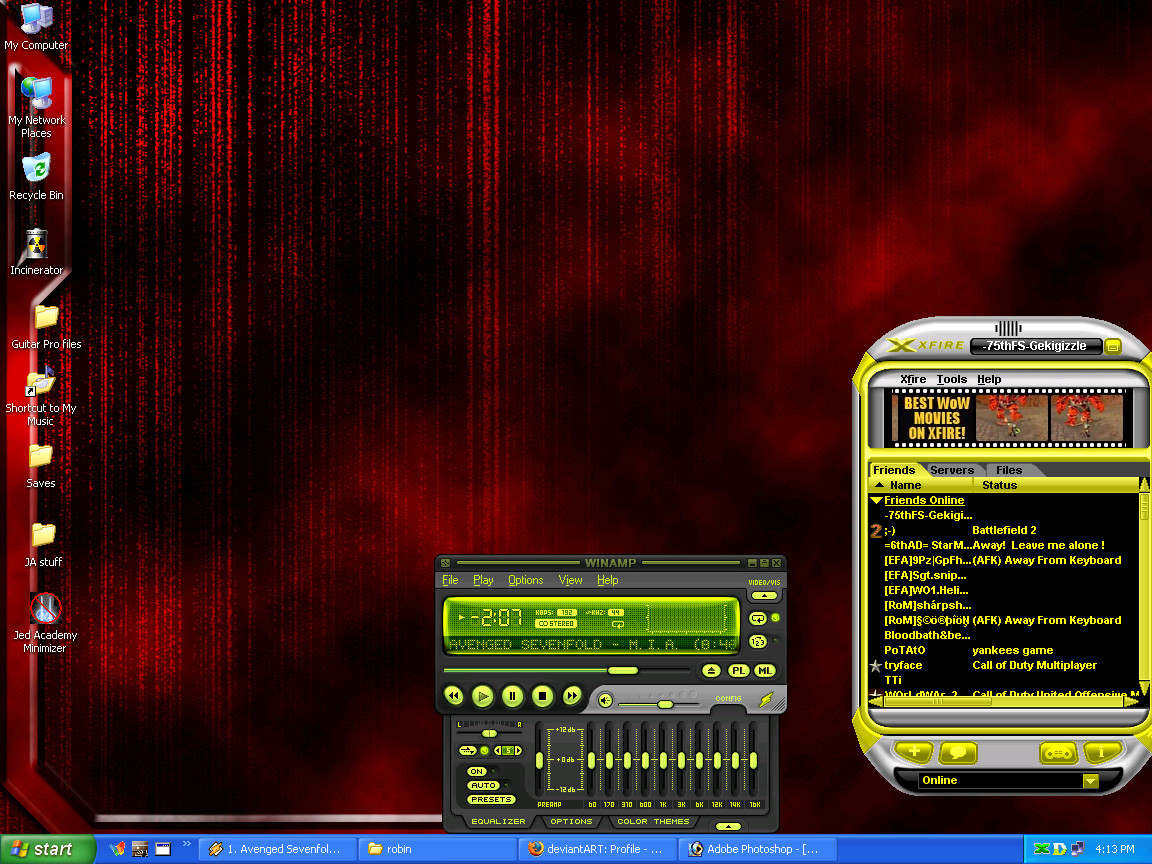Pause playback in Winamp
The width and height of the screenshot is (1152, 864).
513,695
